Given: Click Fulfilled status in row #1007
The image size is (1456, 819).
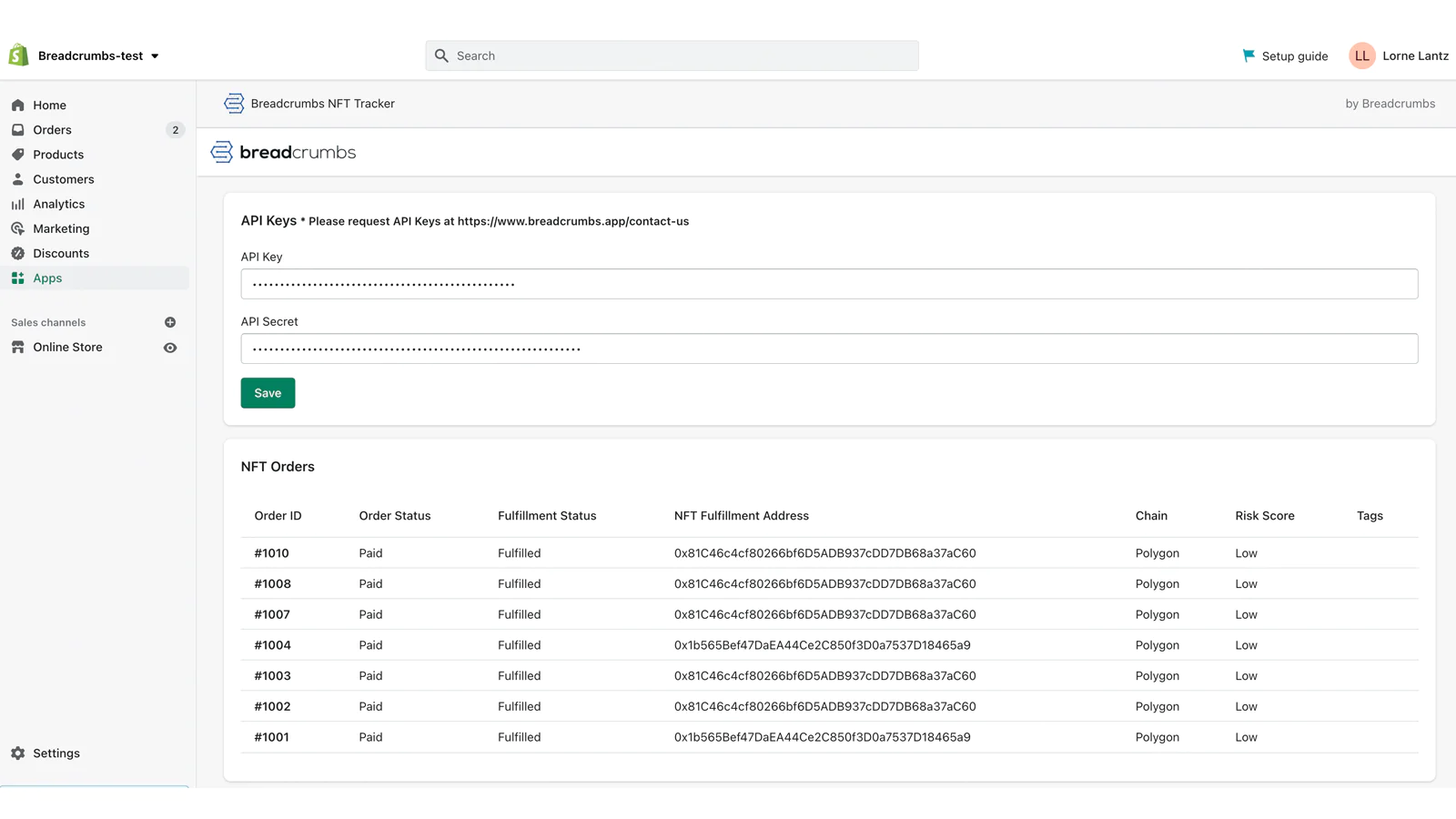Looking at the screenshot, I should (519, 614).
